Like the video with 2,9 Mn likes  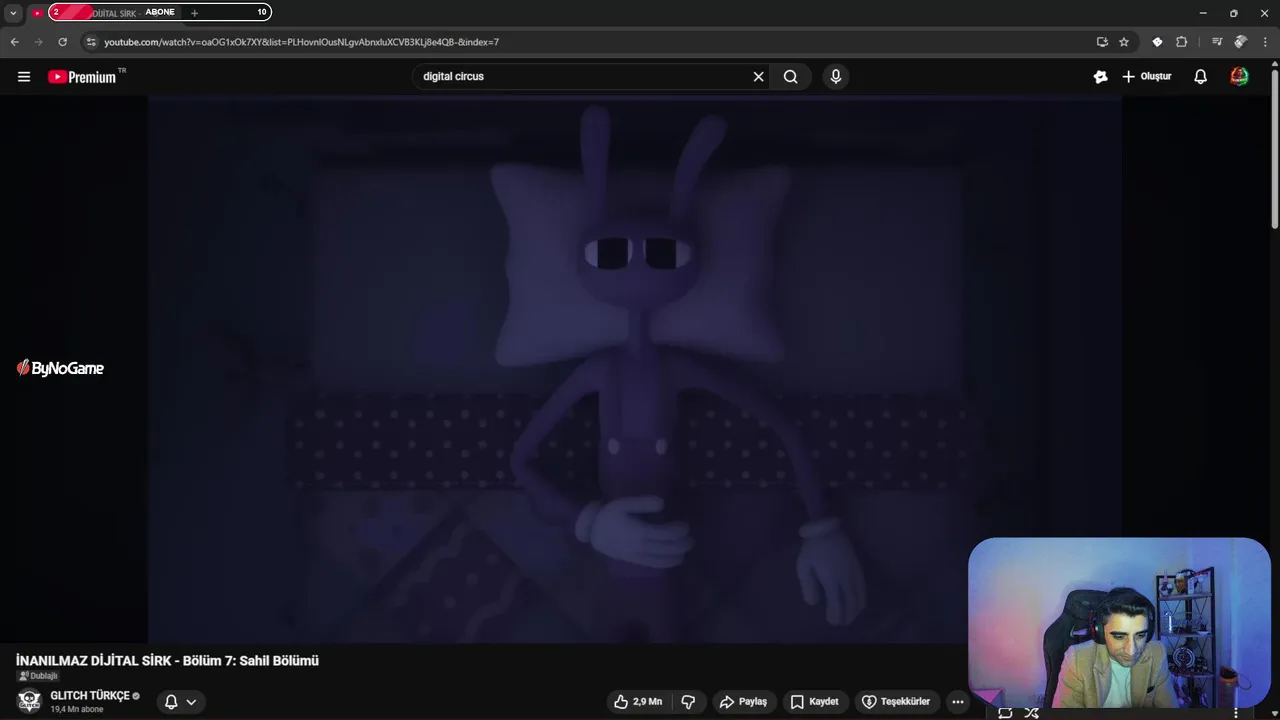(640, 702)
